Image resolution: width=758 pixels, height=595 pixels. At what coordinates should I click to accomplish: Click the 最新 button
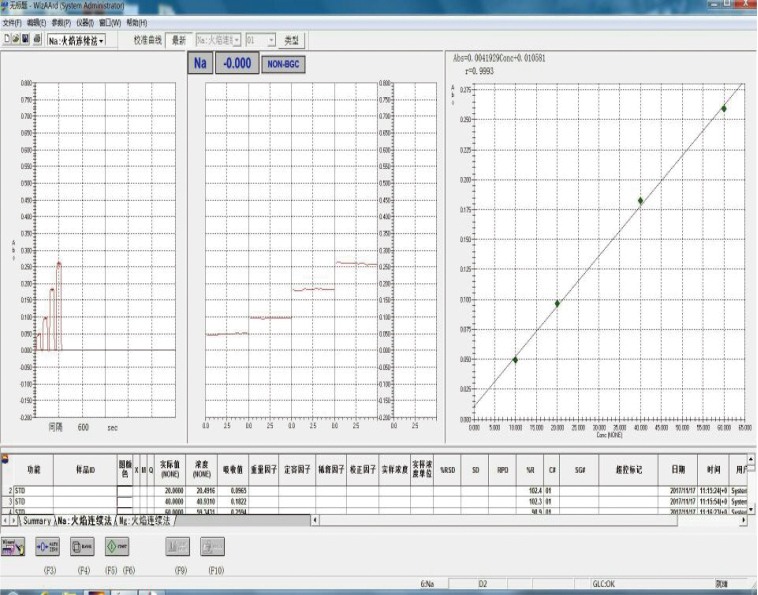point(179,40)
